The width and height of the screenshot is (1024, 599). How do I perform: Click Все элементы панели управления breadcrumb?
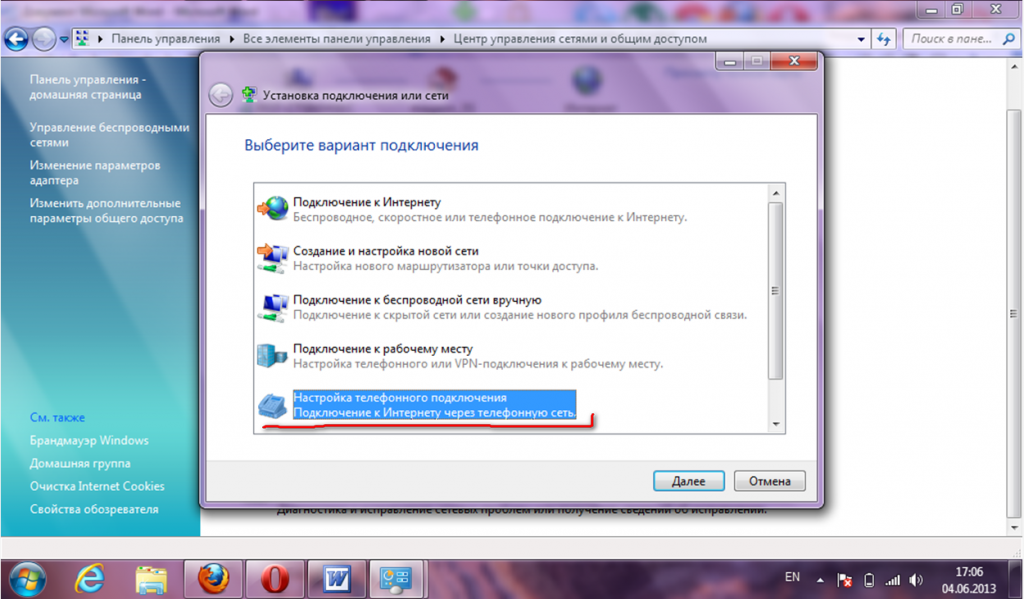tap(336, 39)
